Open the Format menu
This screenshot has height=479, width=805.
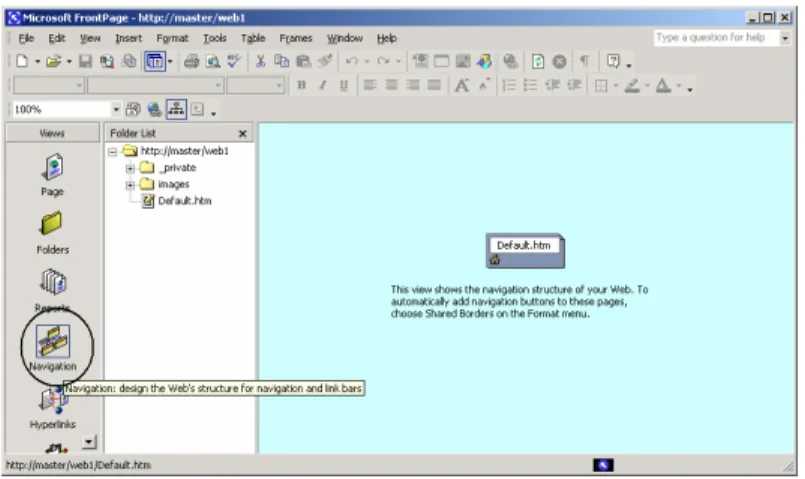pyautogui.click(x=172, y=39)
